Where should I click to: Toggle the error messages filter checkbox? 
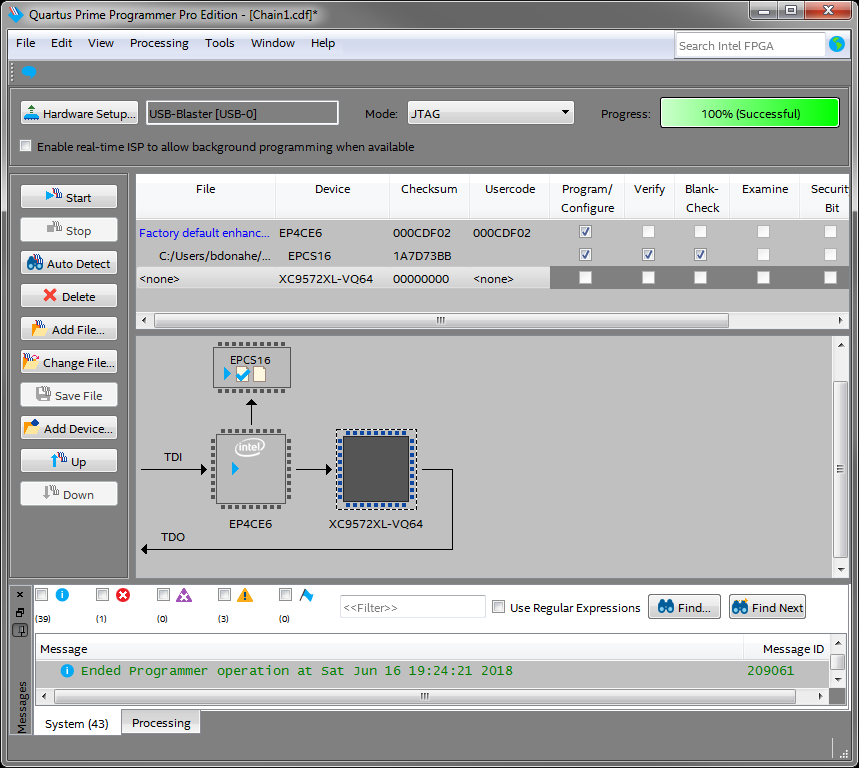(x=102, y=594)
